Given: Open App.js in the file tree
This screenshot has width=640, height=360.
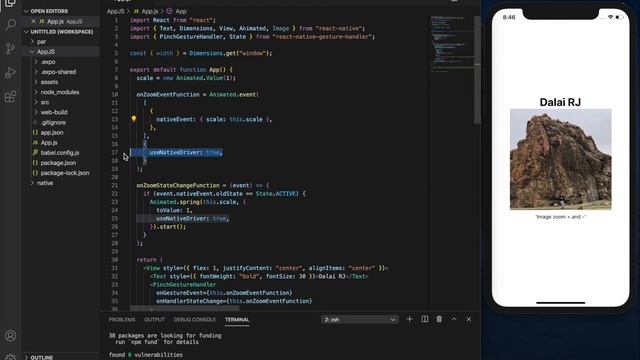Looking at the screenshot, I should tap(60, 142).
